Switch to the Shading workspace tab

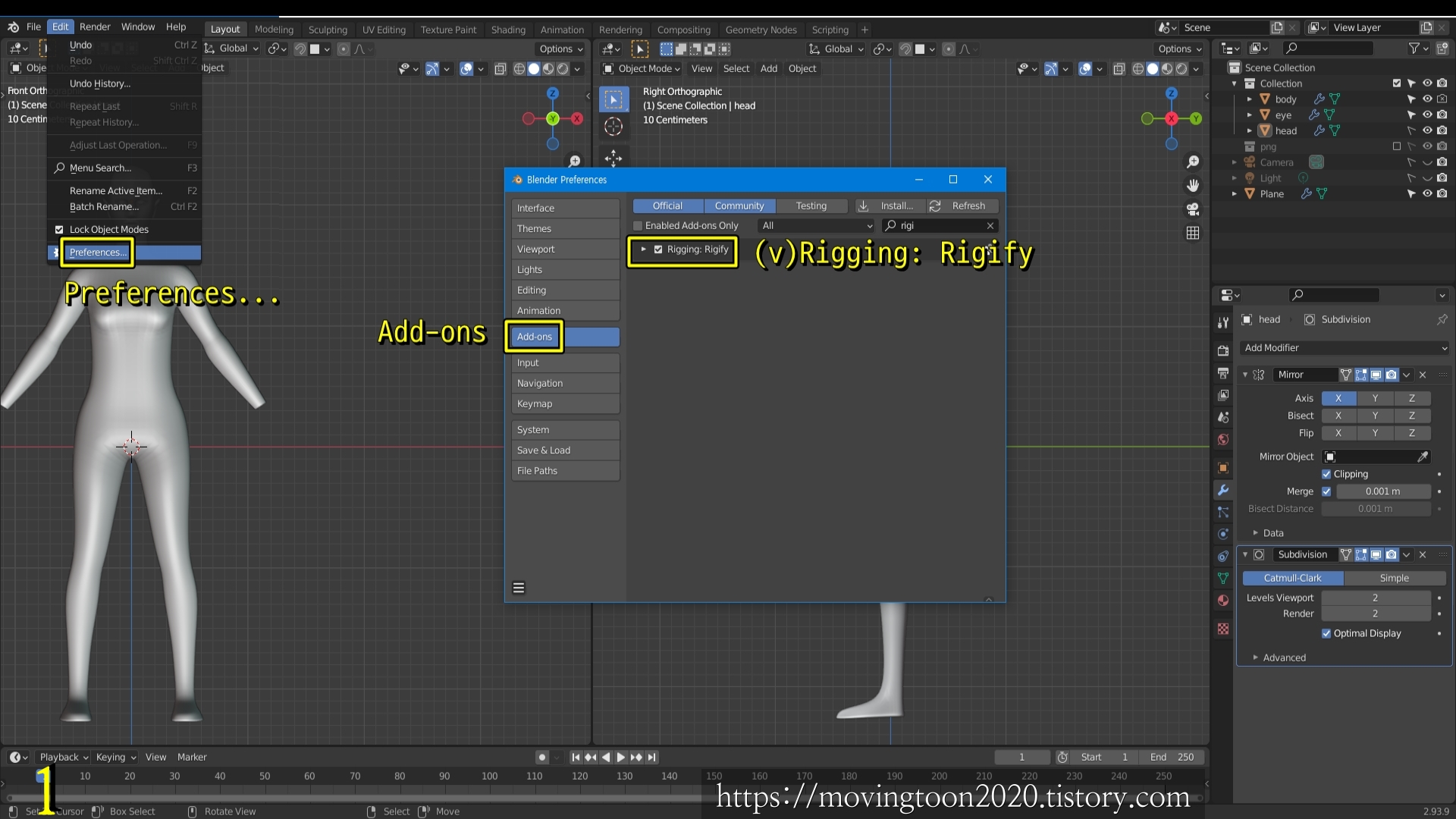pos(508,30)
